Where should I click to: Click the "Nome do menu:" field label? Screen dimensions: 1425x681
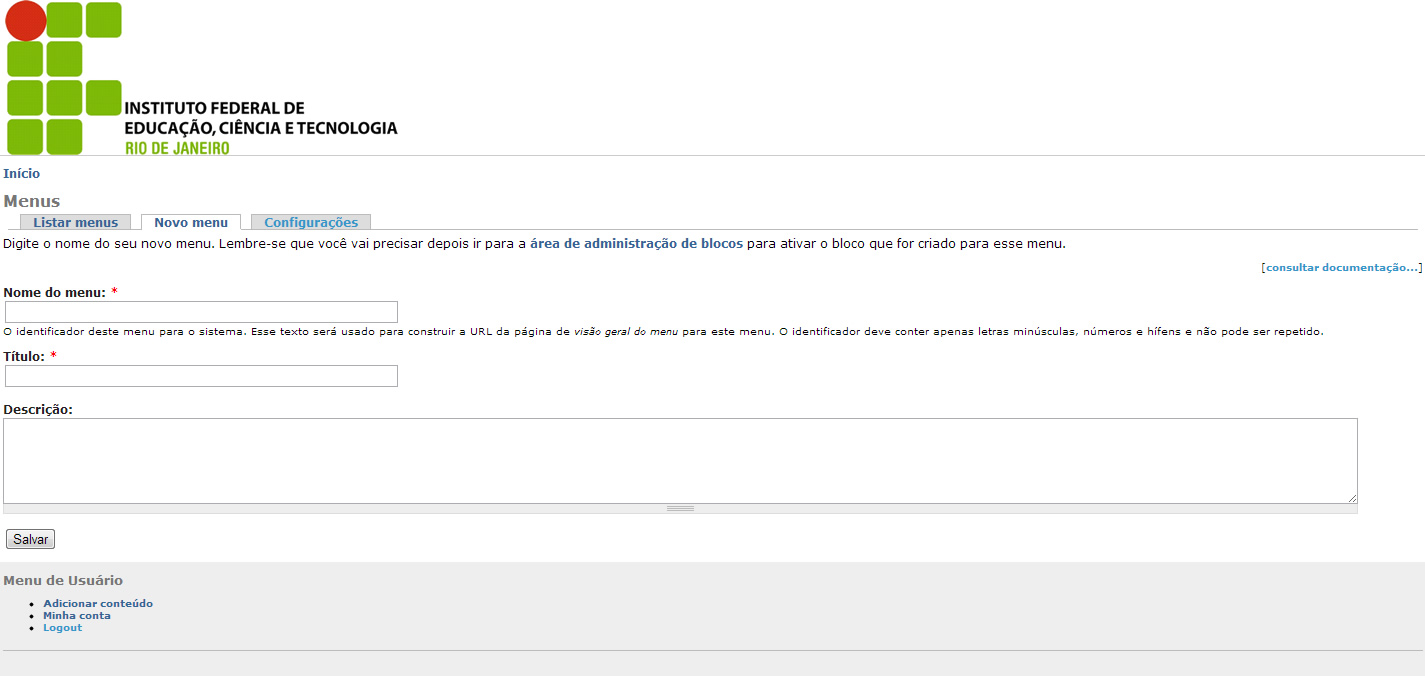[54, 293]
